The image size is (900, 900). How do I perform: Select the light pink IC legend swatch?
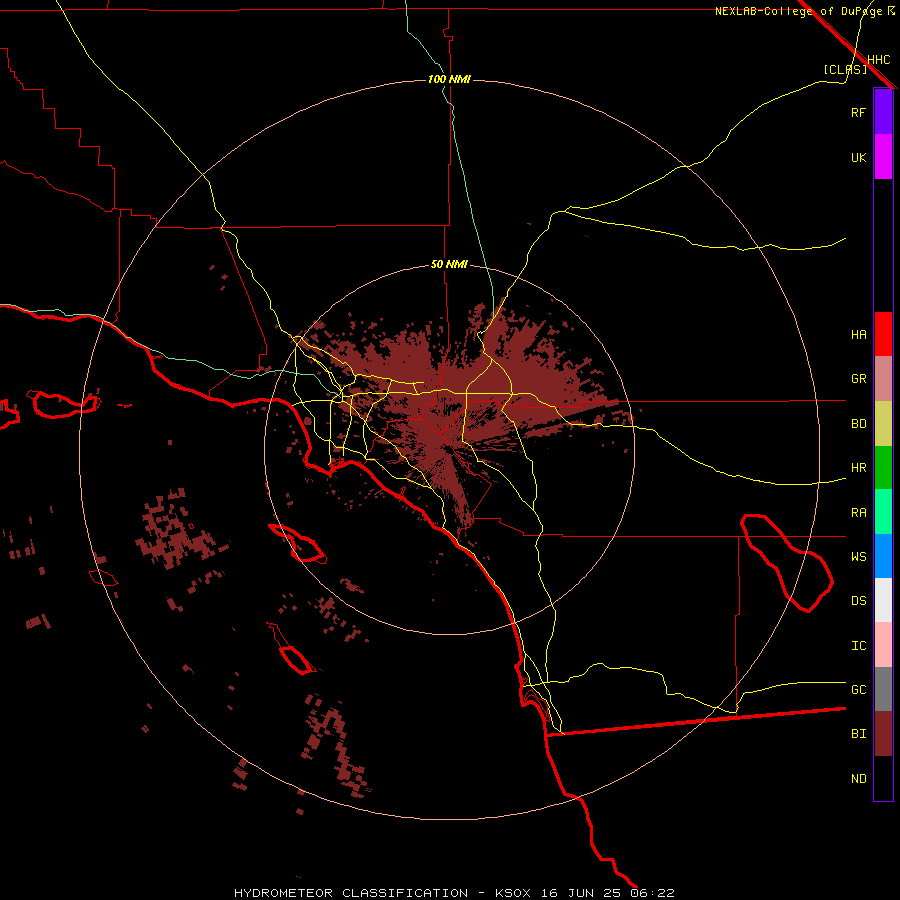click(883, 645)
